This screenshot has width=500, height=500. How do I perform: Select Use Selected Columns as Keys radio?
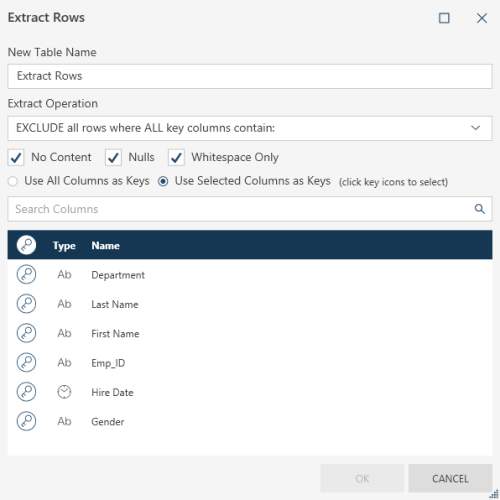pyautogui.click(x=163, y=181)
